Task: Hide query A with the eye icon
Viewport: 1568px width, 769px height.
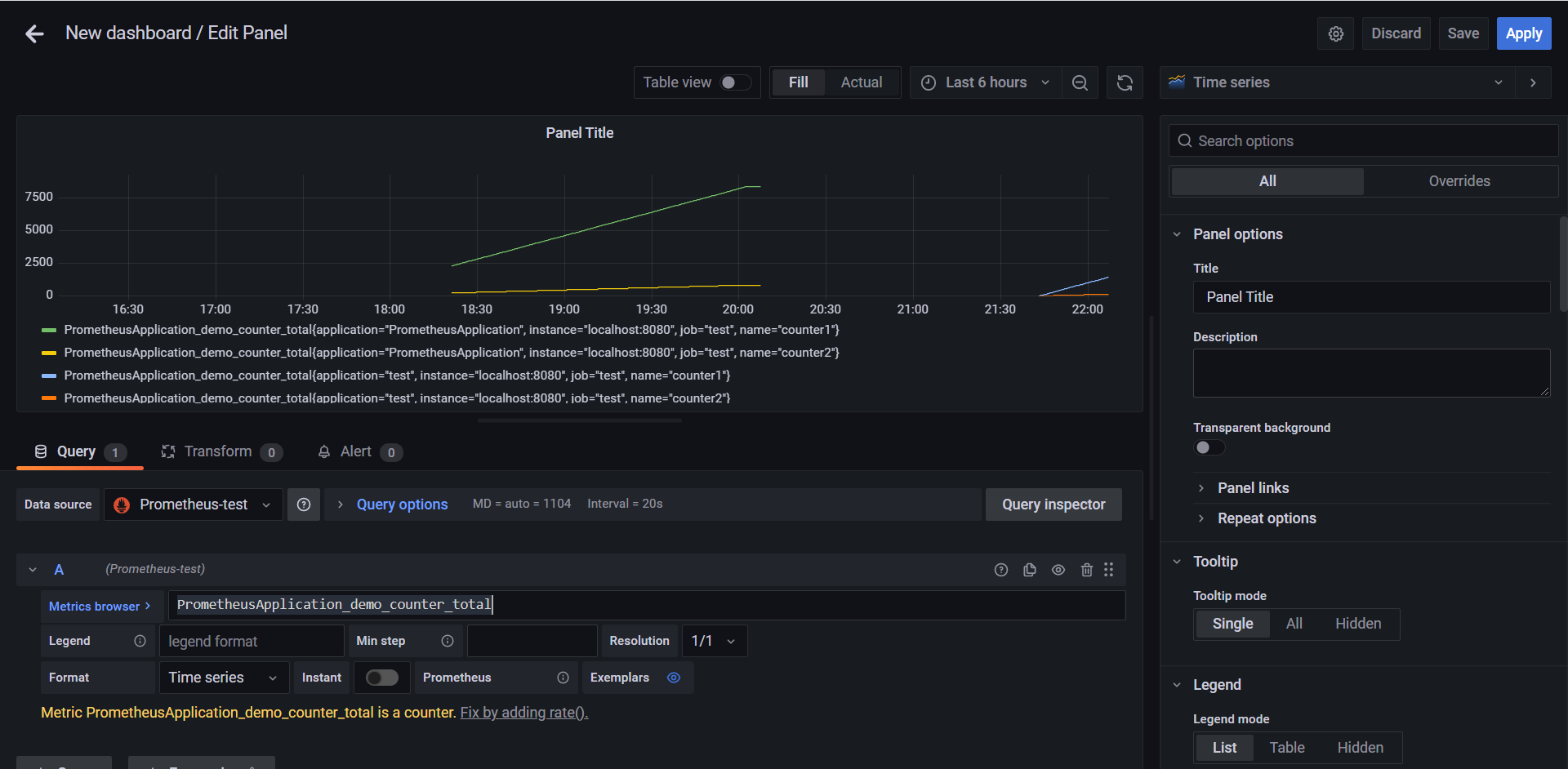Action: point(1058,570)
